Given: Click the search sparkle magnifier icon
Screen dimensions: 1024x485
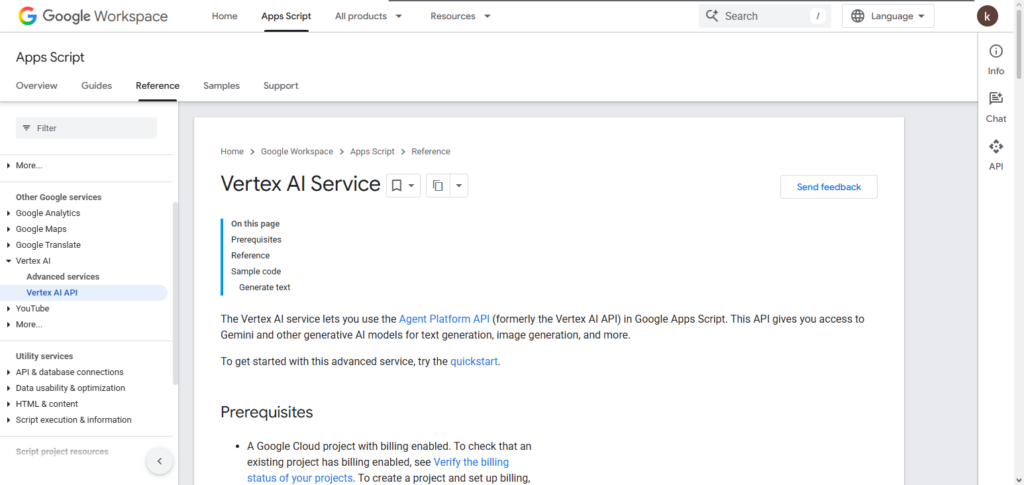Looking at the screenshot, I should pyautogui.click(x=712, y=16).
